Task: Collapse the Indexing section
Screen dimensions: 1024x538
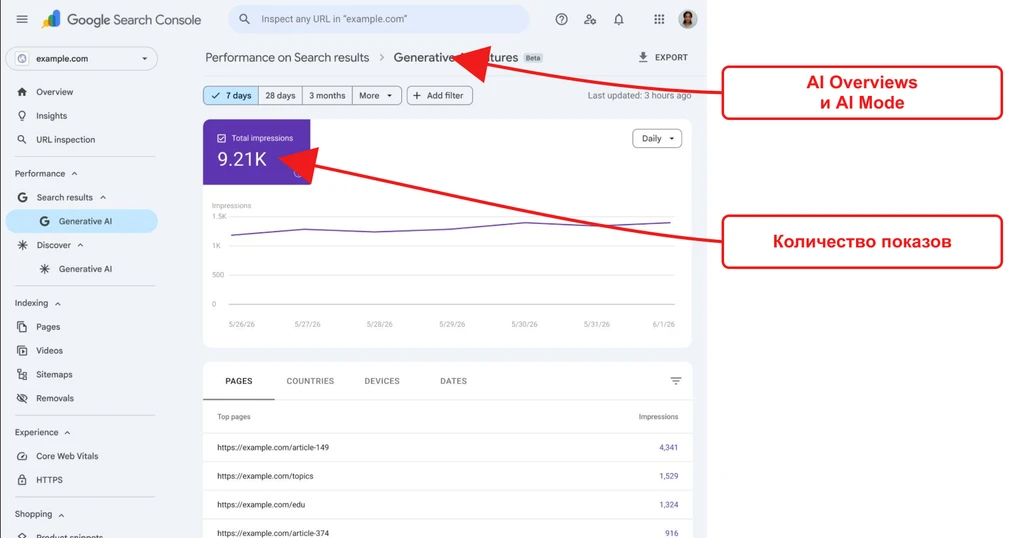Action: point(58,304)
